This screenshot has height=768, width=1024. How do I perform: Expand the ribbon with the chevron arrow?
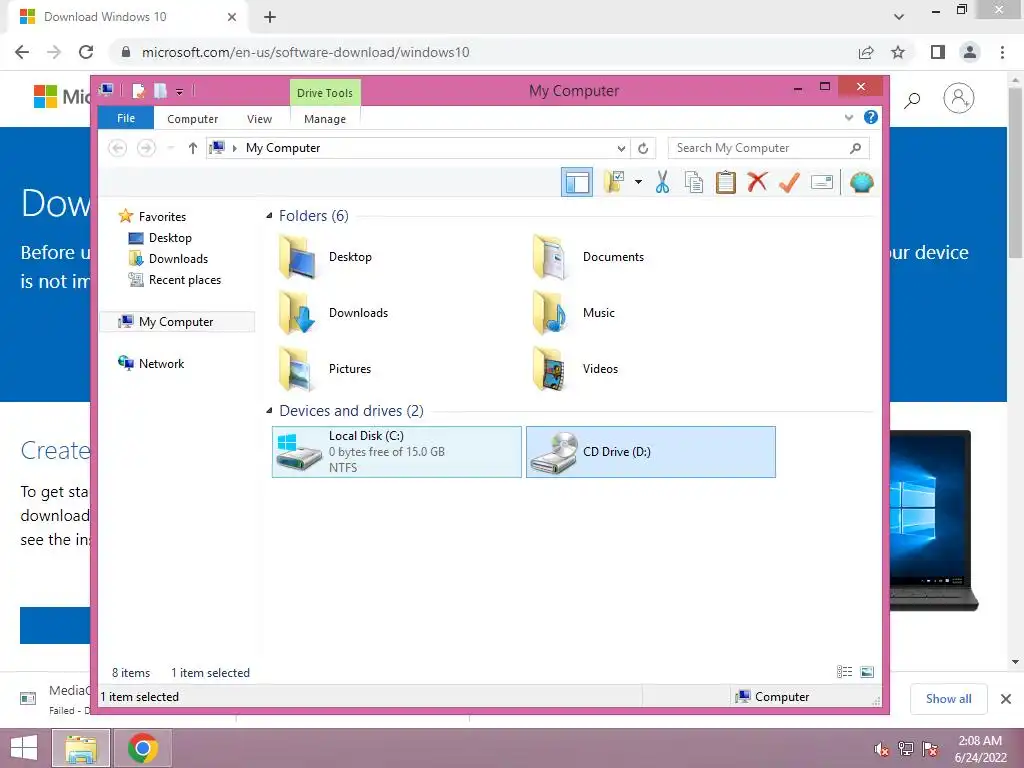point(848,118)
